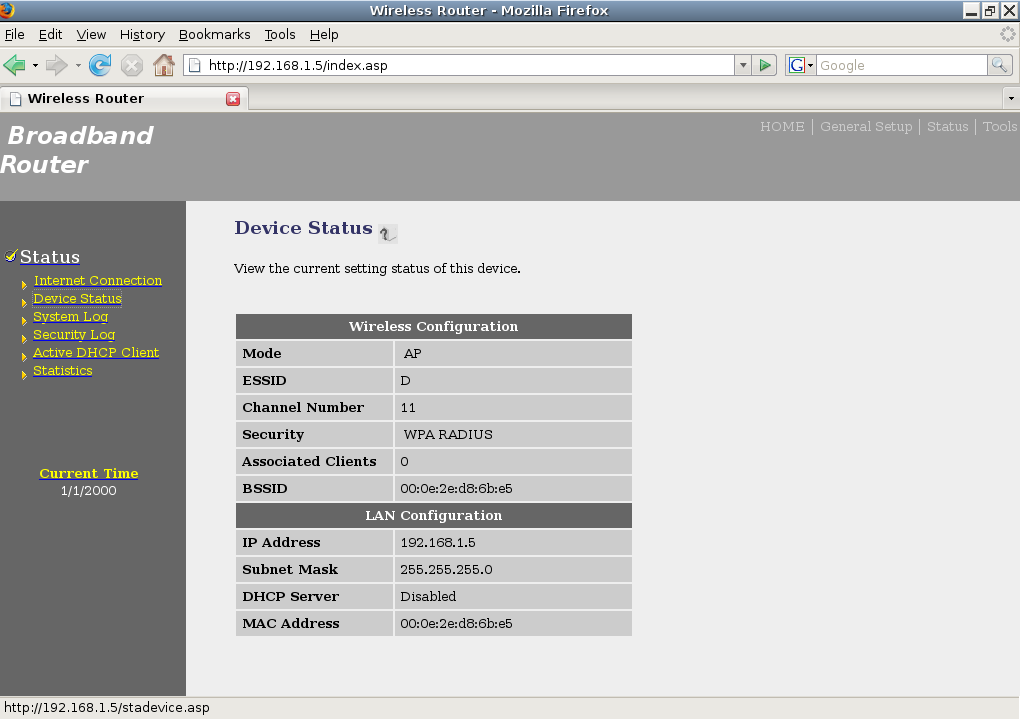Click the BSSID value 00:0e:2e:d8:6b:e5
Screen dimensions: 1020x719
coord(456,489)
